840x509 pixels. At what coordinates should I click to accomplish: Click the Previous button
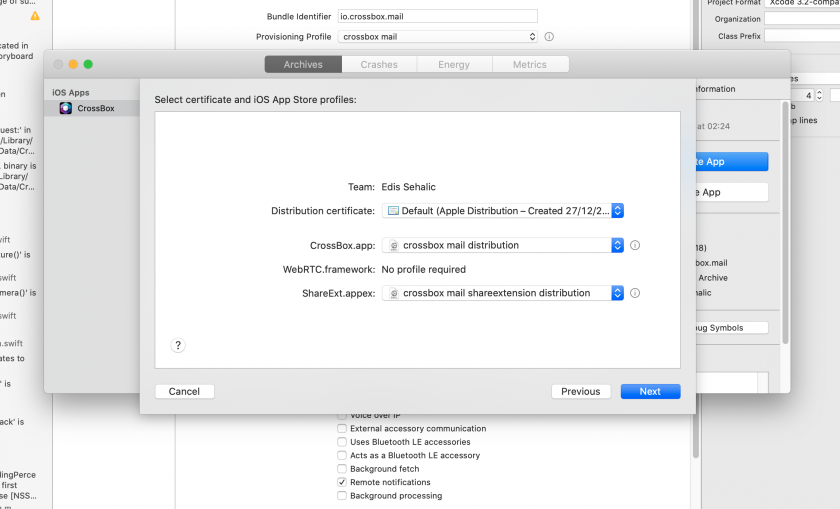pyautogui.click(x=581, y=392)
